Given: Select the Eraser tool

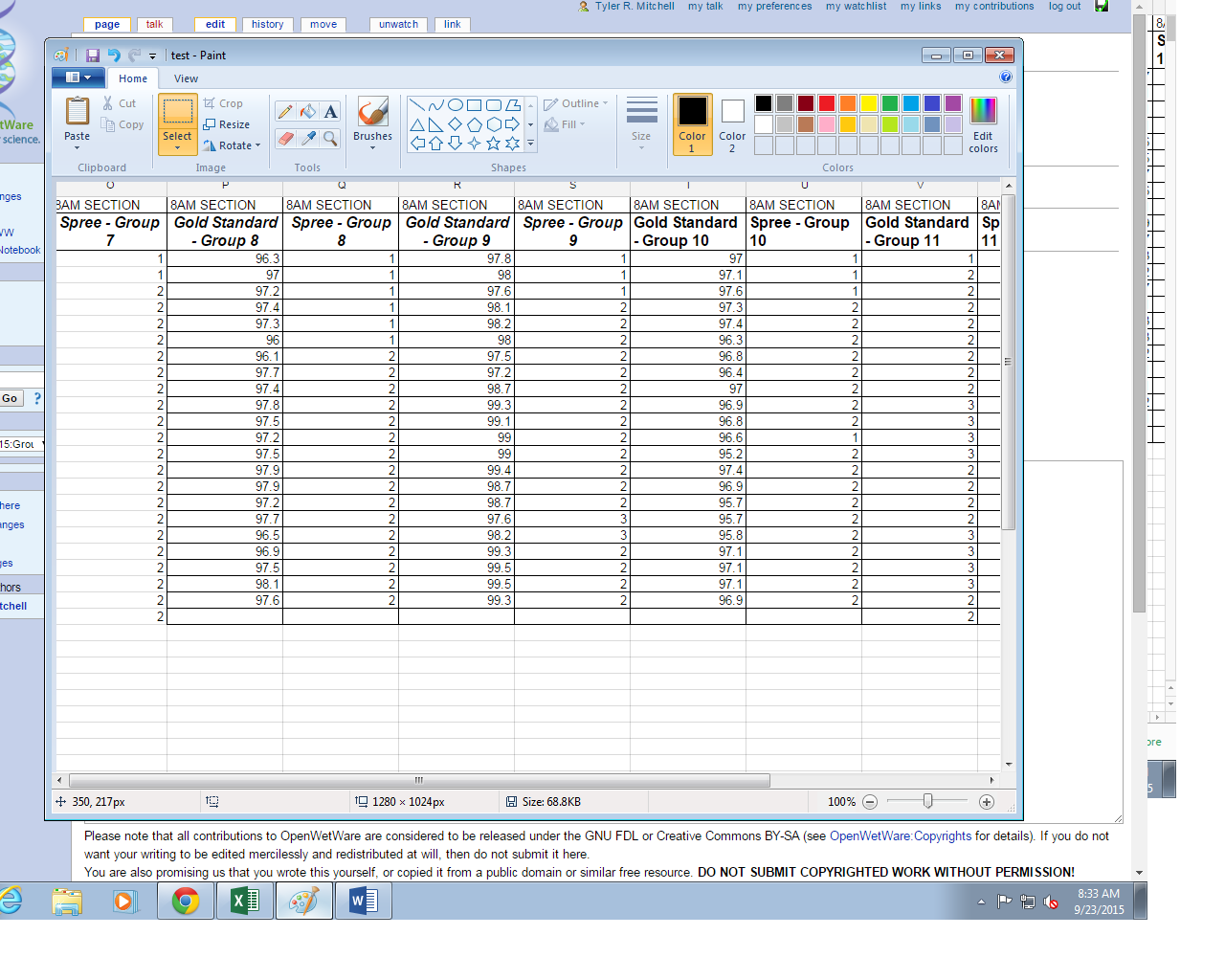Looking at the screenshot, I should coord(285,139).
